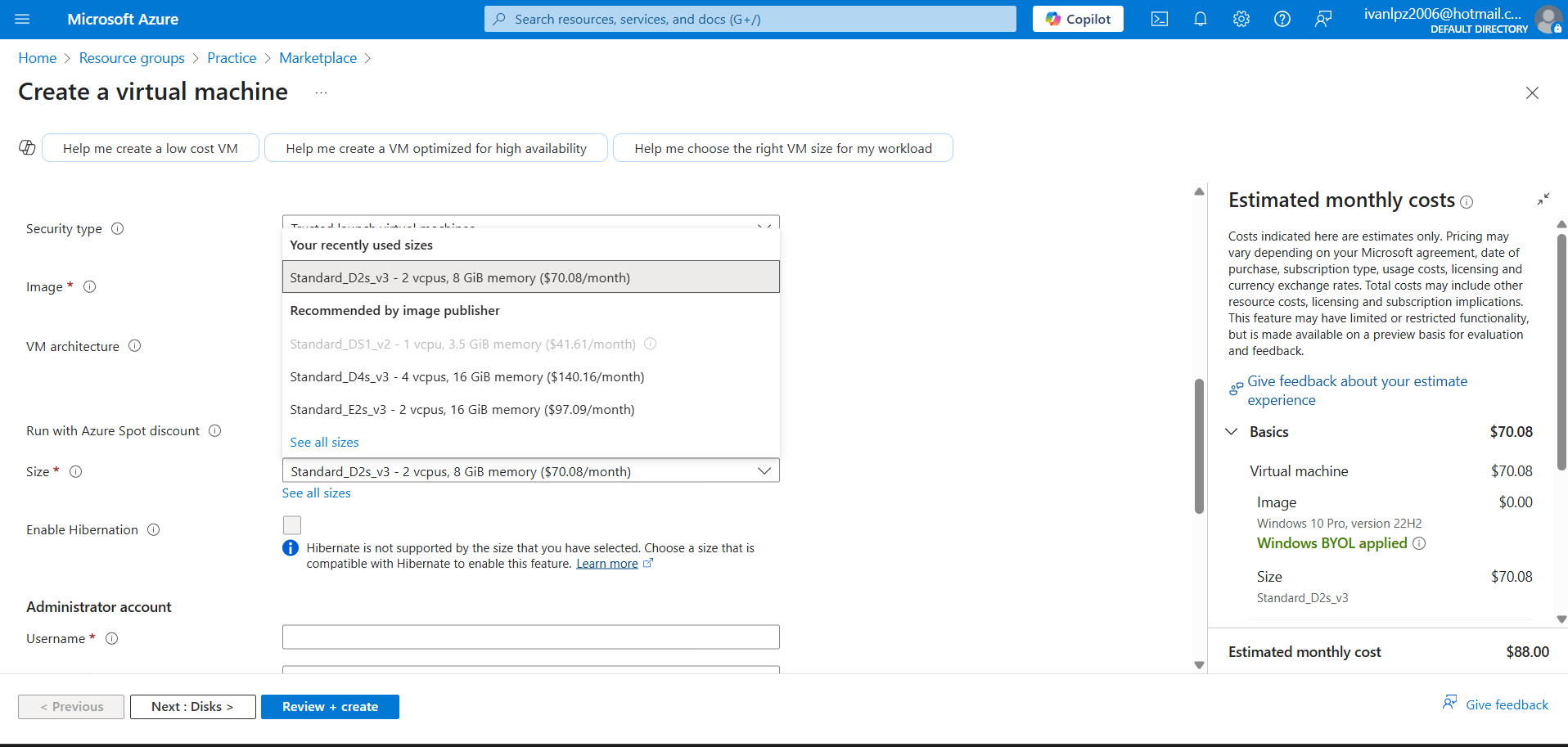Click the main form scroll down arrow

coord(1199,665)
